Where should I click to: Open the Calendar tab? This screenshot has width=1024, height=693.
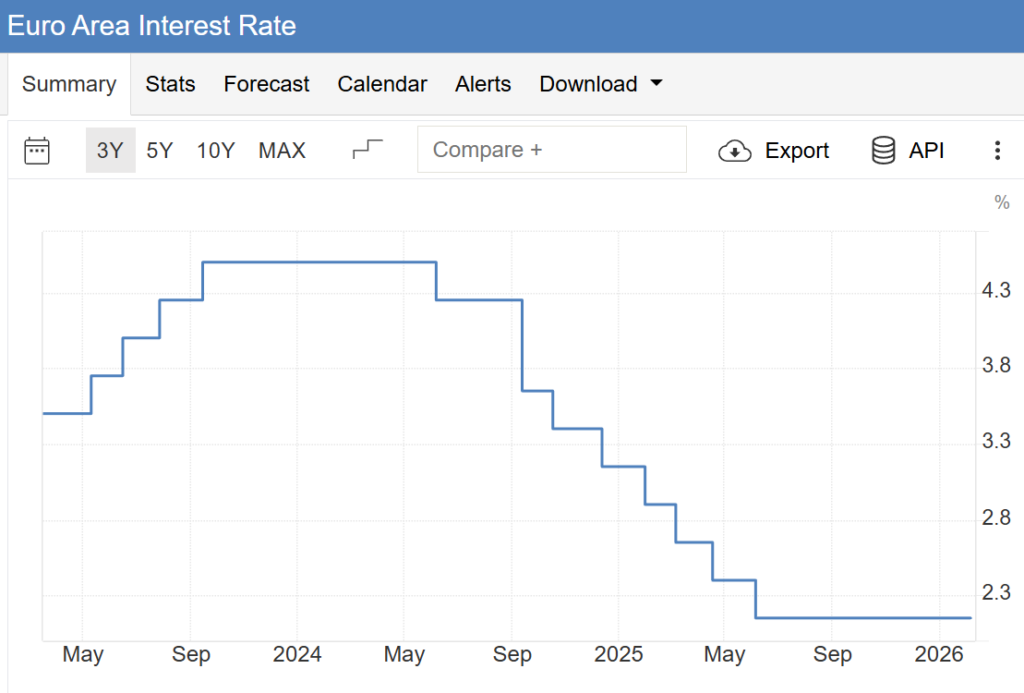[x=382, y=84]
